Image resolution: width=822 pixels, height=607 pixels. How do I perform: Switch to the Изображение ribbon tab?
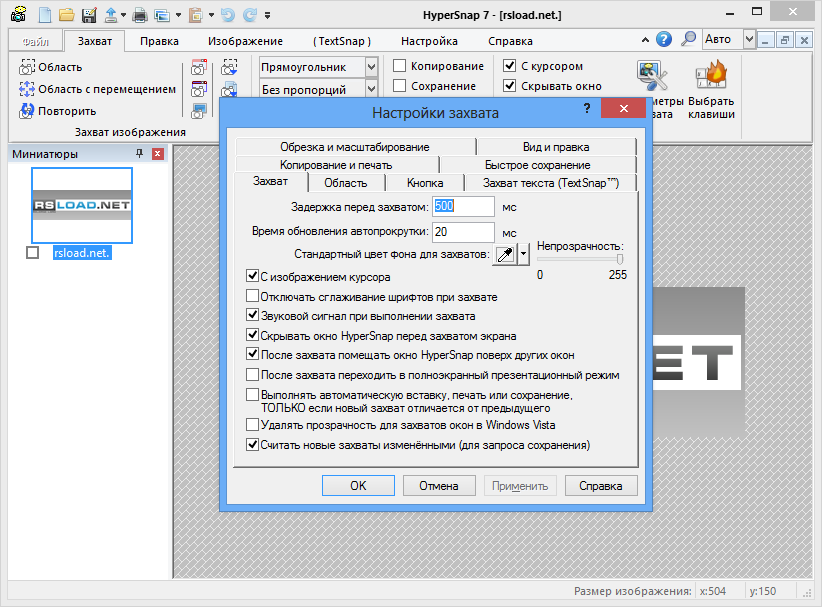tap(245, 41)
